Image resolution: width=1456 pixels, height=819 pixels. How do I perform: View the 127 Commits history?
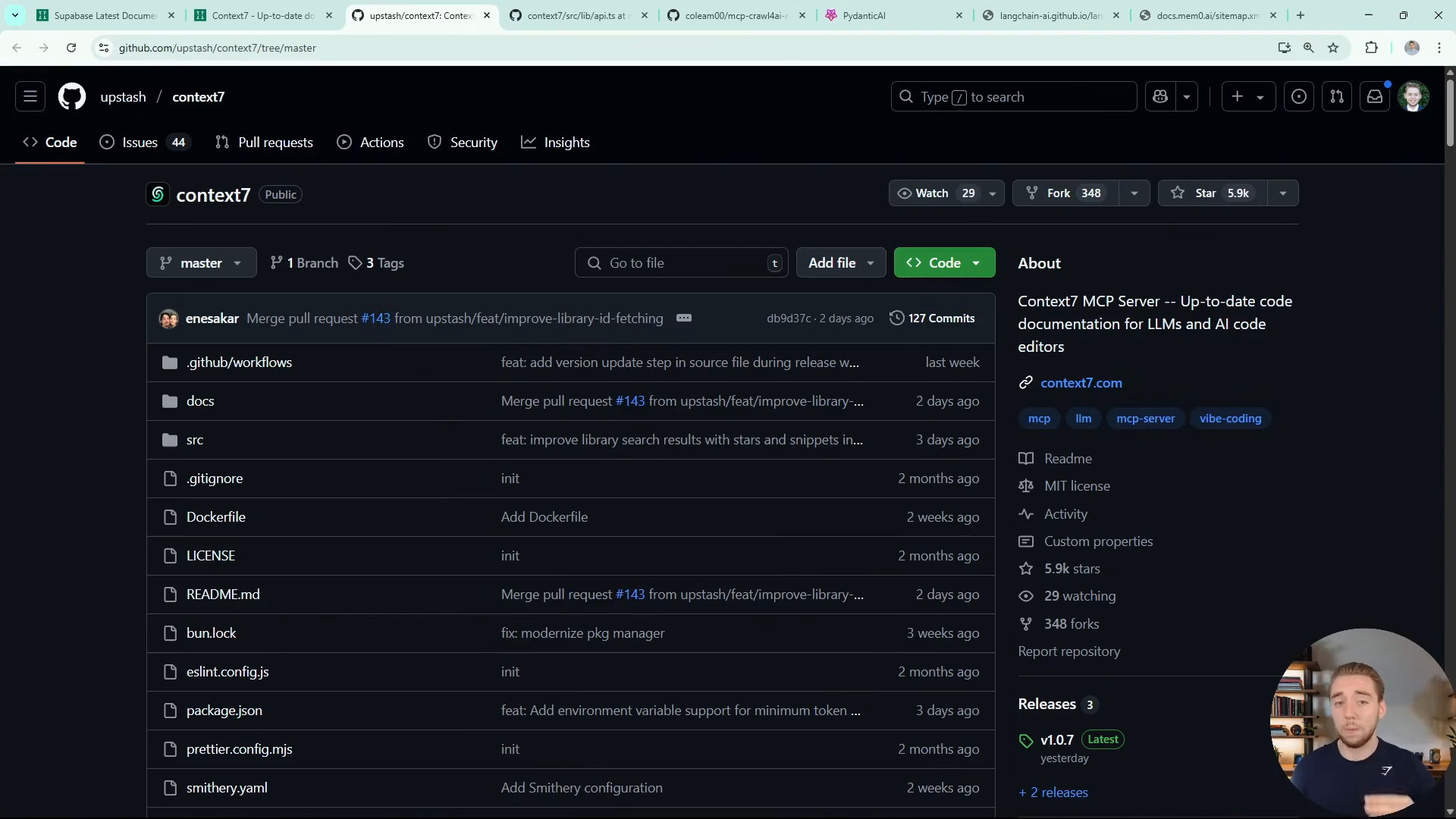pyautogui.click(x=932, y=318)
